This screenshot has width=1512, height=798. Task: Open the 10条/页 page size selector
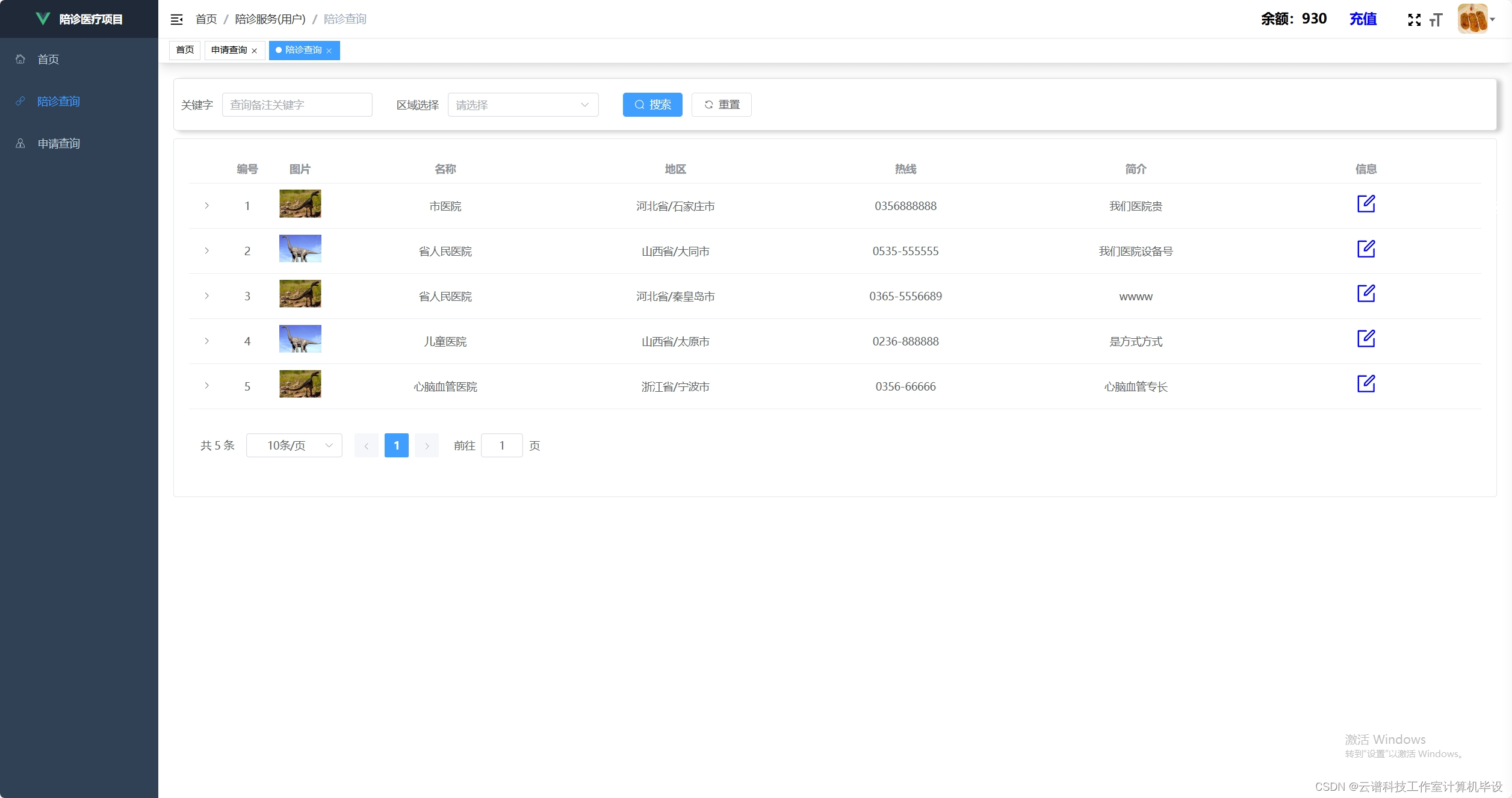click(x=294, y=445)
